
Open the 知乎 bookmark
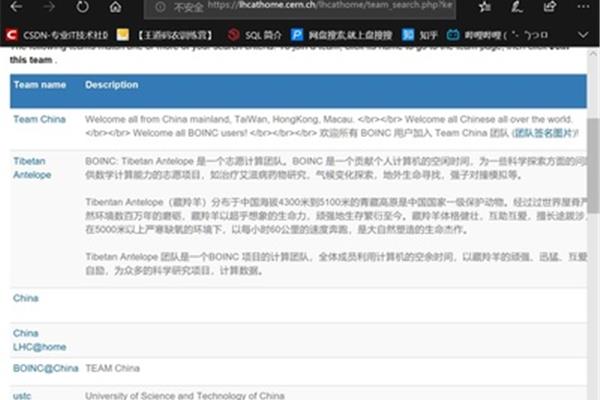[x=419, y=35]
